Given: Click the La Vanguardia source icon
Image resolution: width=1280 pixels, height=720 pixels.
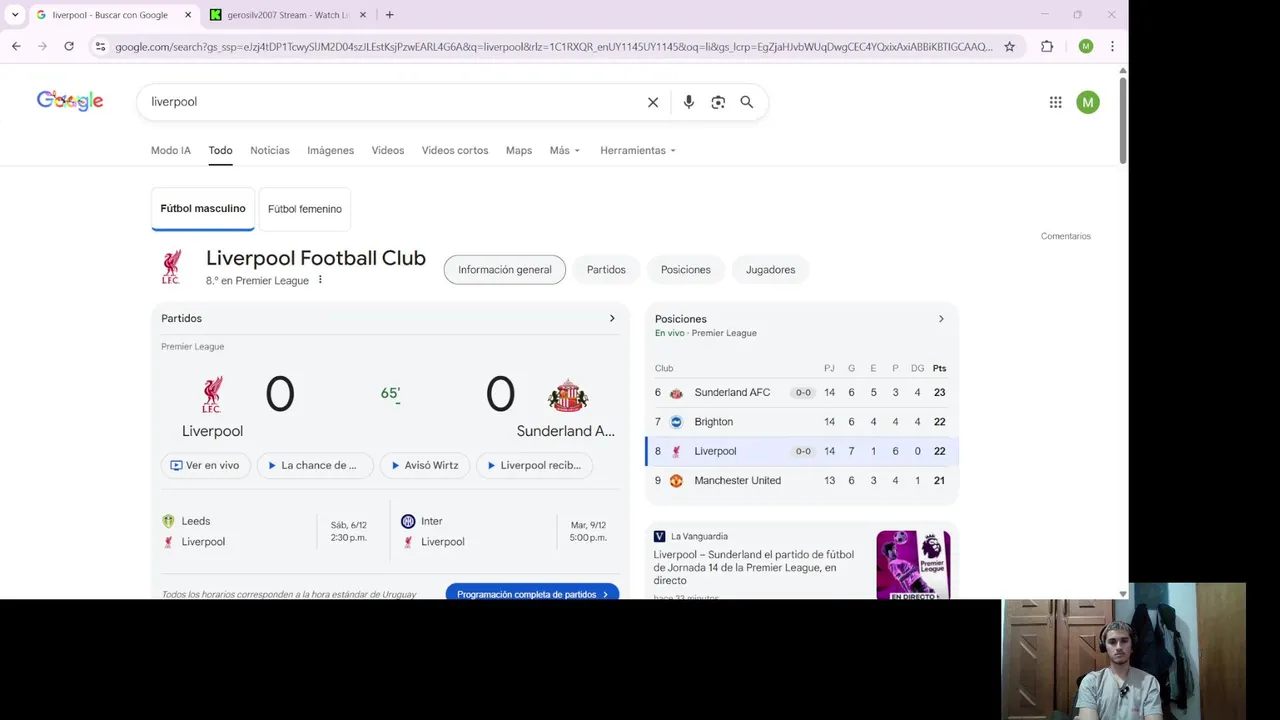Looking at the screenshot, I should tap(659, 536).
